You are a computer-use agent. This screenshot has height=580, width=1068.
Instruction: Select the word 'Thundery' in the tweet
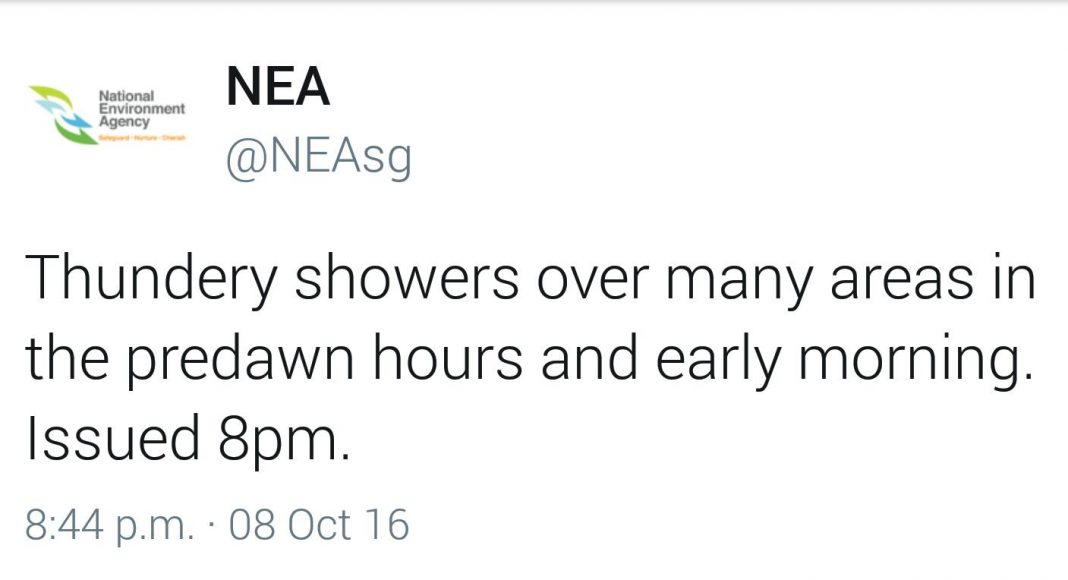click(x=151, y=280)
